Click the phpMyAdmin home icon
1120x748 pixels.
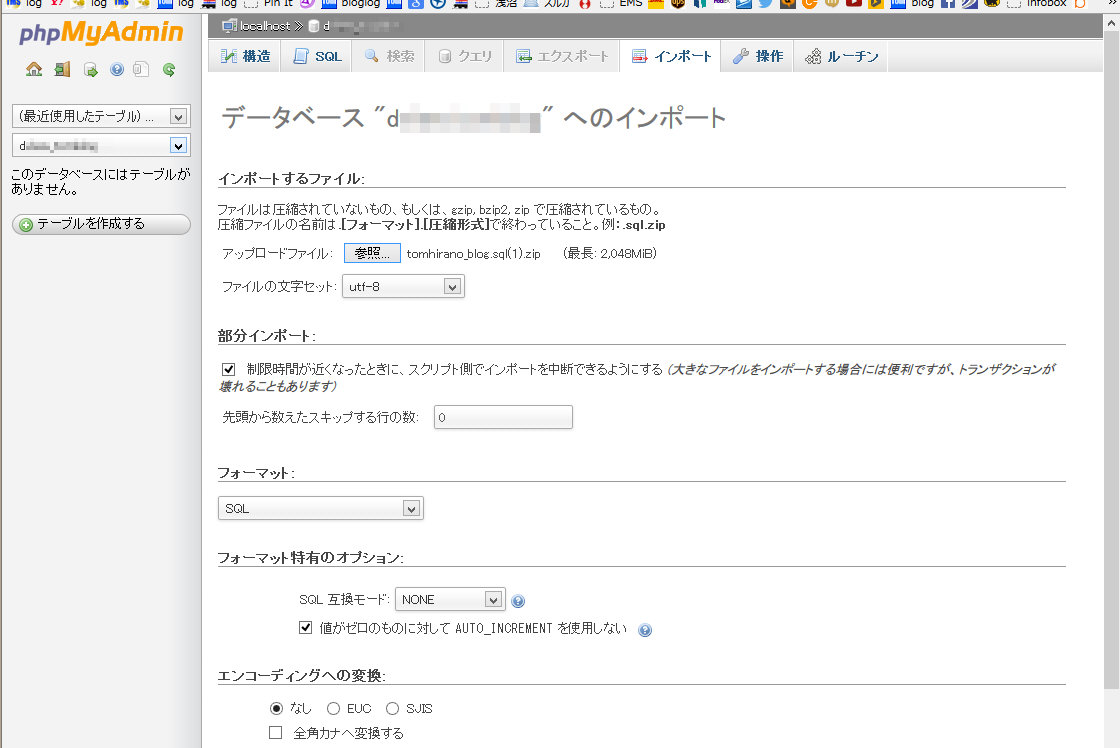click(x=34, y=70)
